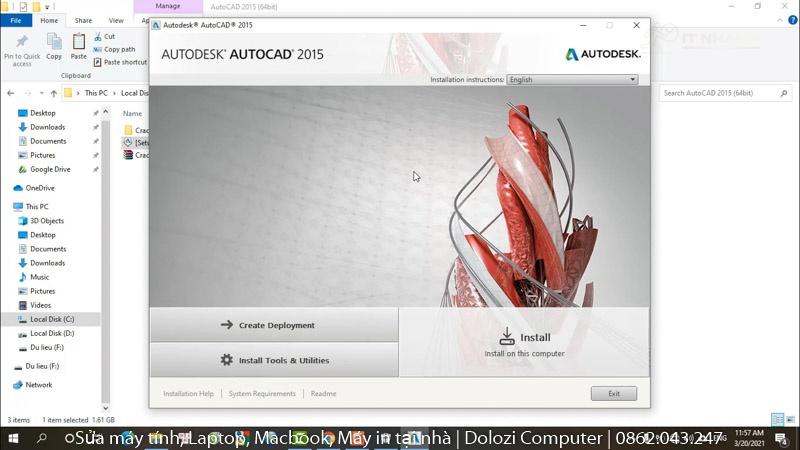
Task: View System Requirements link
Action: (262, 393)
